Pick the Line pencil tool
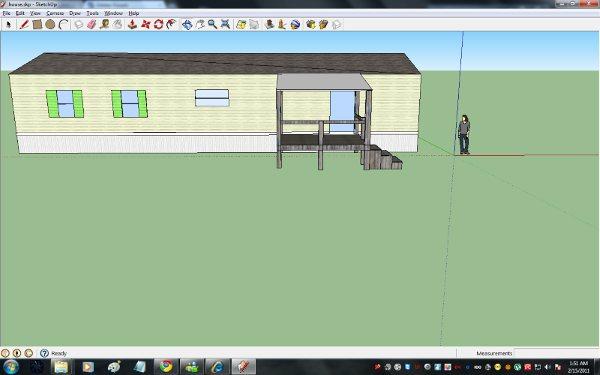Viewport: 600px width, 375px height. pyautogui.click(x=24, y=24)
